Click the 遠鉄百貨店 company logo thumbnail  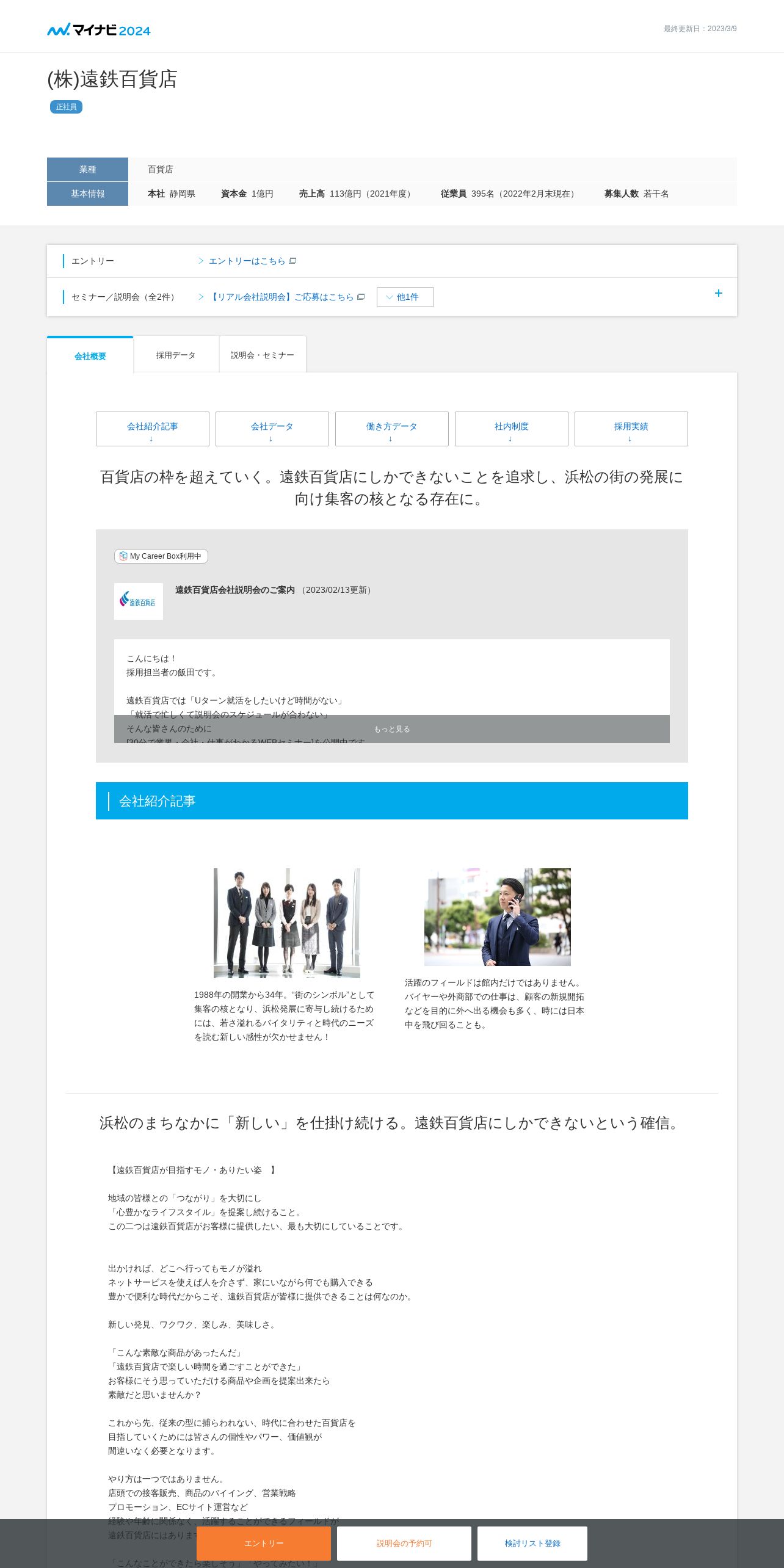(x=139, y=601)
